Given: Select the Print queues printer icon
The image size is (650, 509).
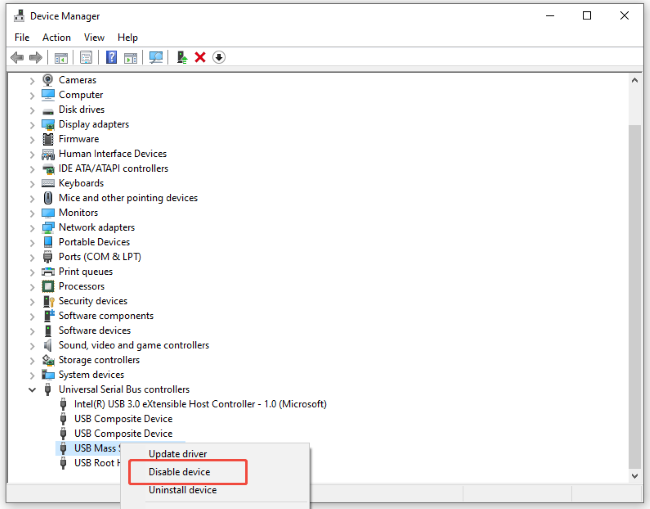Looking at the screenshot, I should point(48,271).
